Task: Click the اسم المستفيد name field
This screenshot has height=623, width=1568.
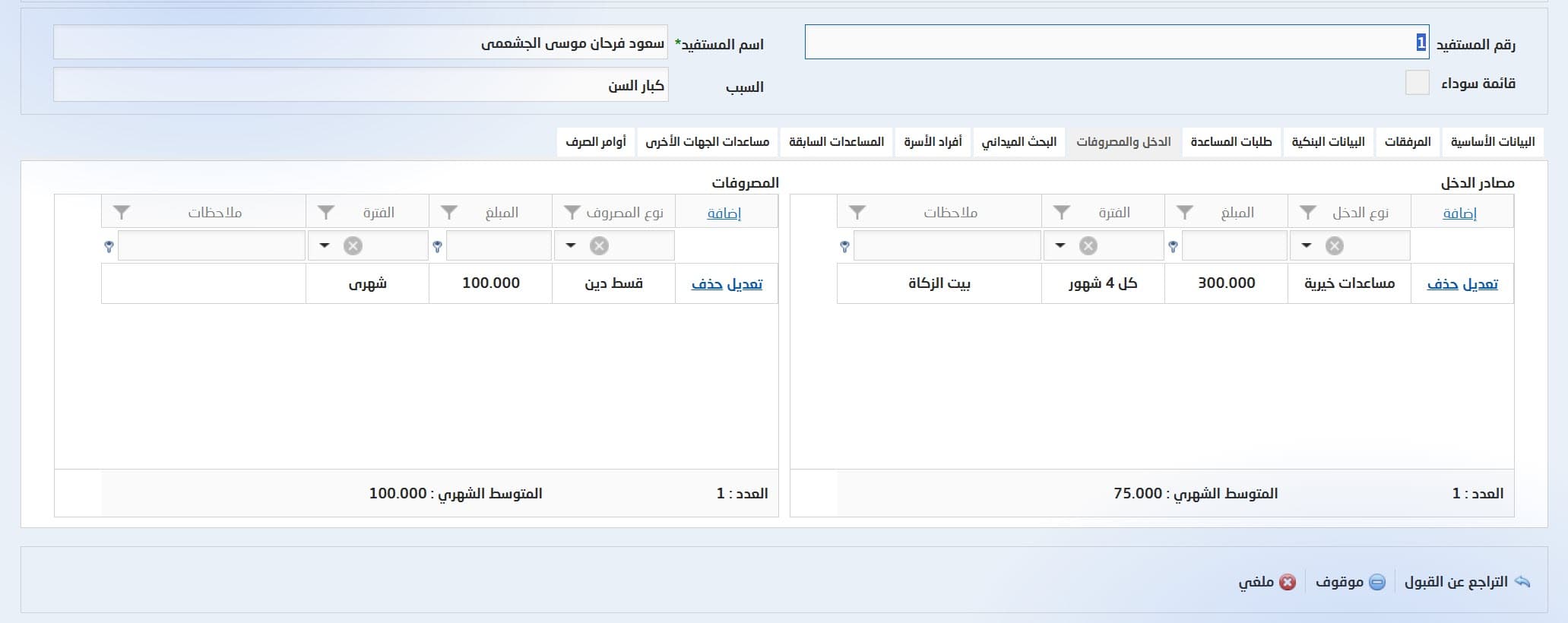Action: [x=360, y=43]
